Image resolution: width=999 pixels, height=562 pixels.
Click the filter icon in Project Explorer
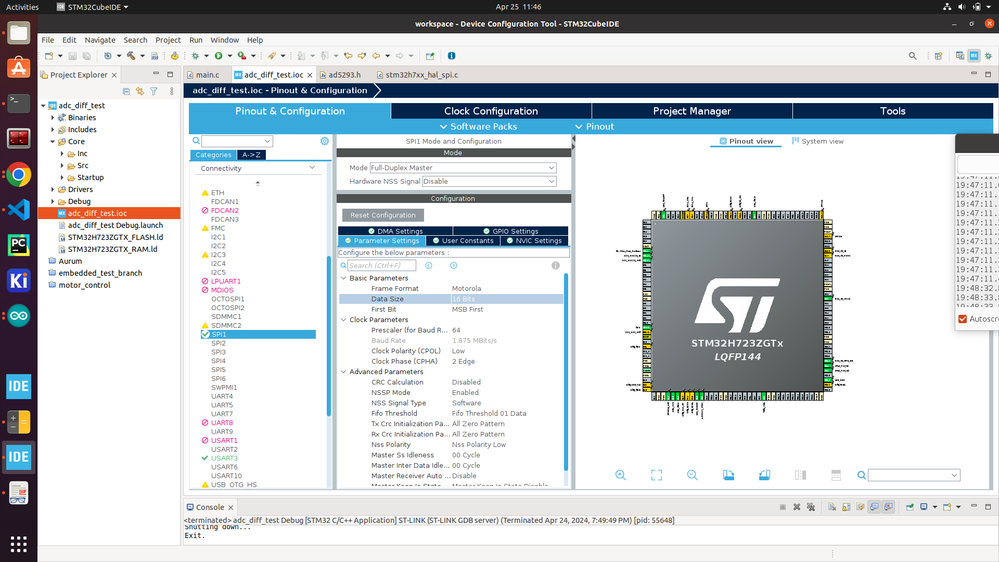pyautogui.click(x=154, y=91)
